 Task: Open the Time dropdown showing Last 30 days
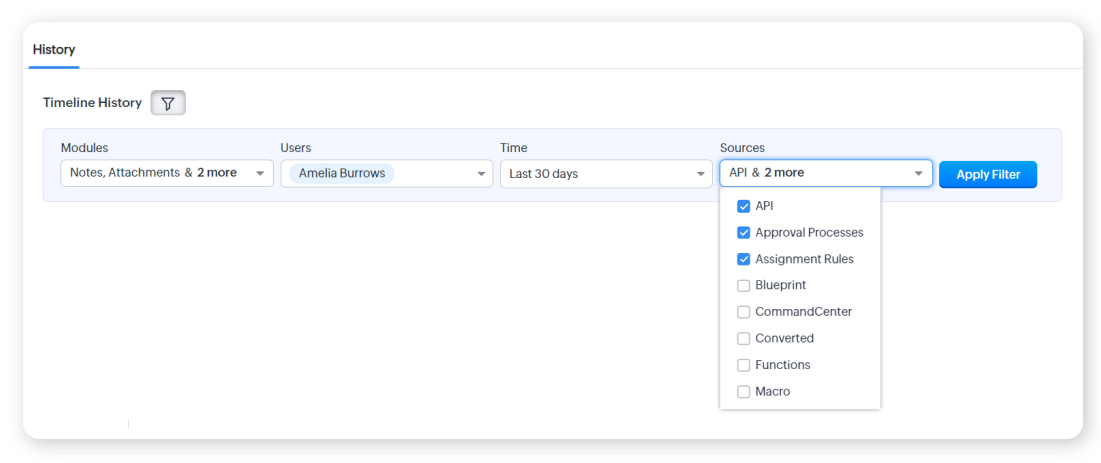[607, 174]
